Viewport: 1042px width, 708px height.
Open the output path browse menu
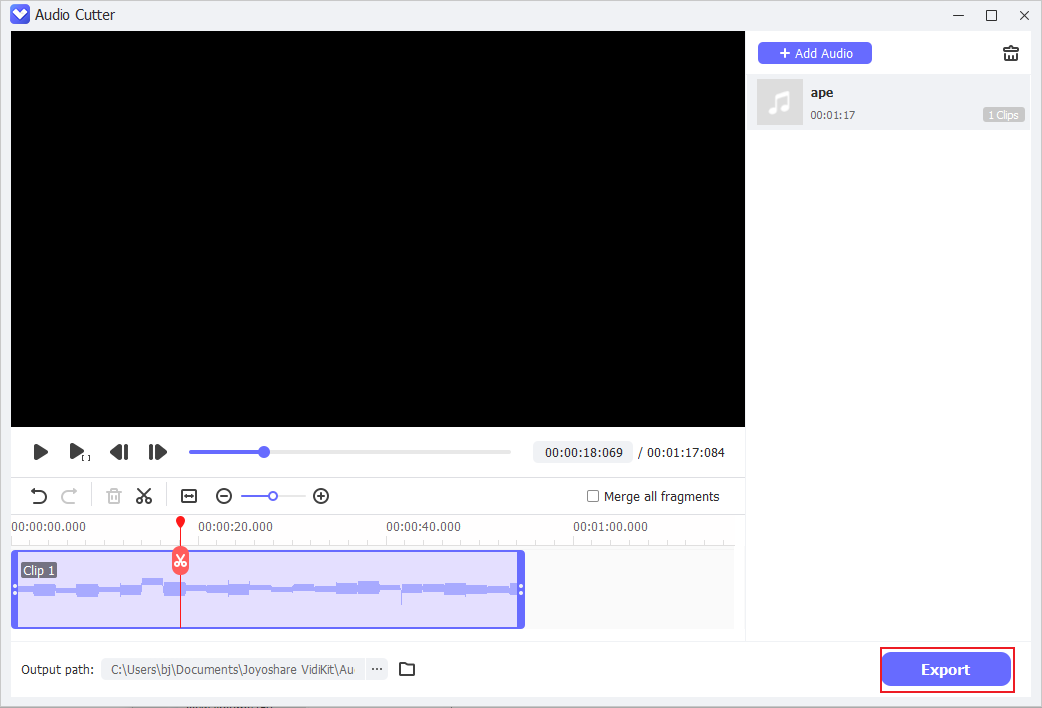click(376, 669)
